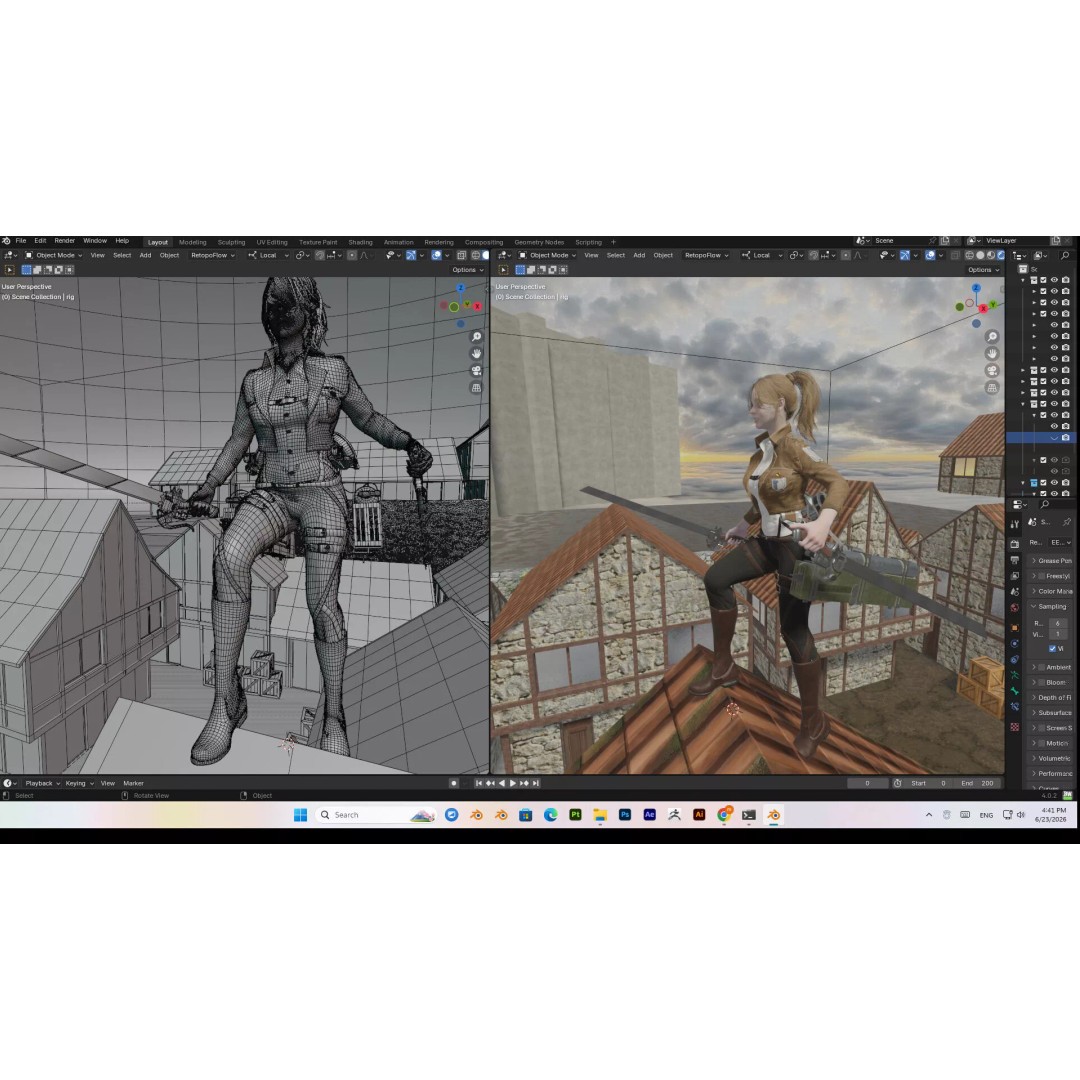Open Local transform orientation dropdown, left viewport
The height and width of the screenshot is (1080, 1080).
click(x=269, y=255)
